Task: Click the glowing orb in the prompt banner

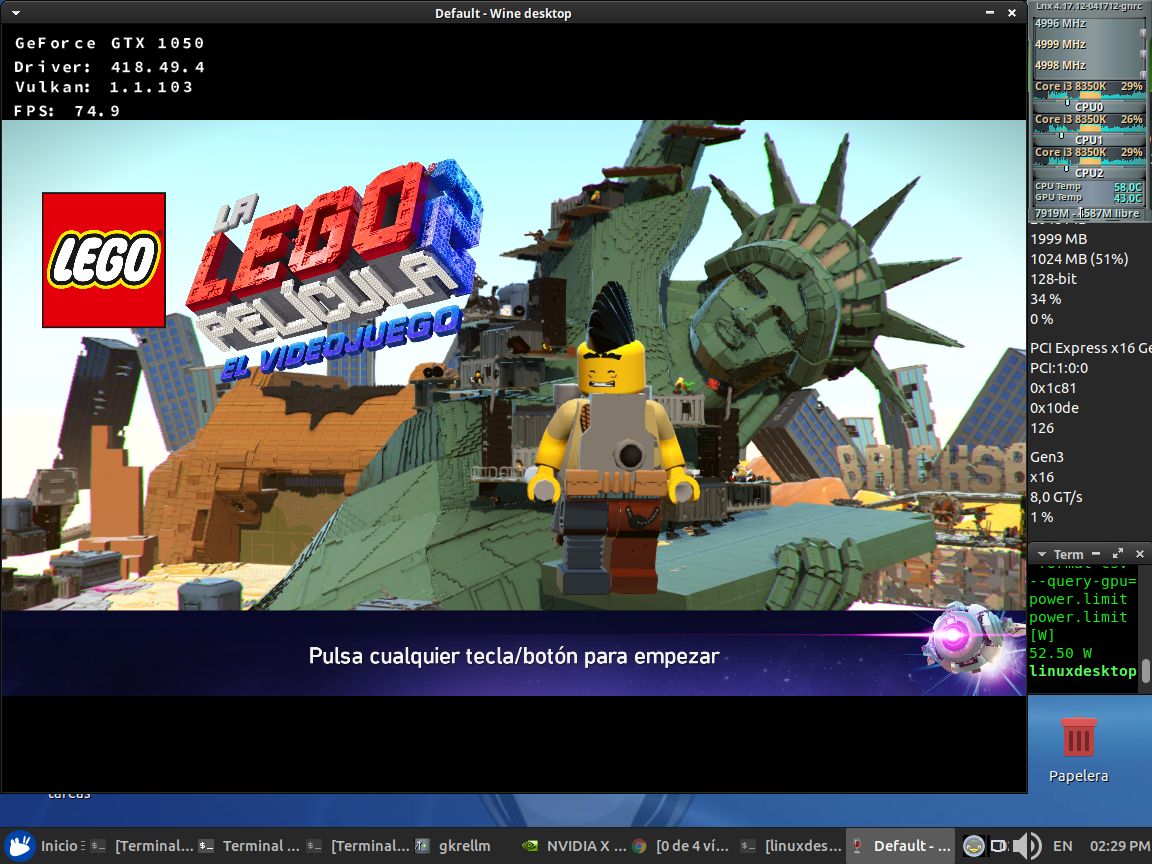Action: click(955, 636)
